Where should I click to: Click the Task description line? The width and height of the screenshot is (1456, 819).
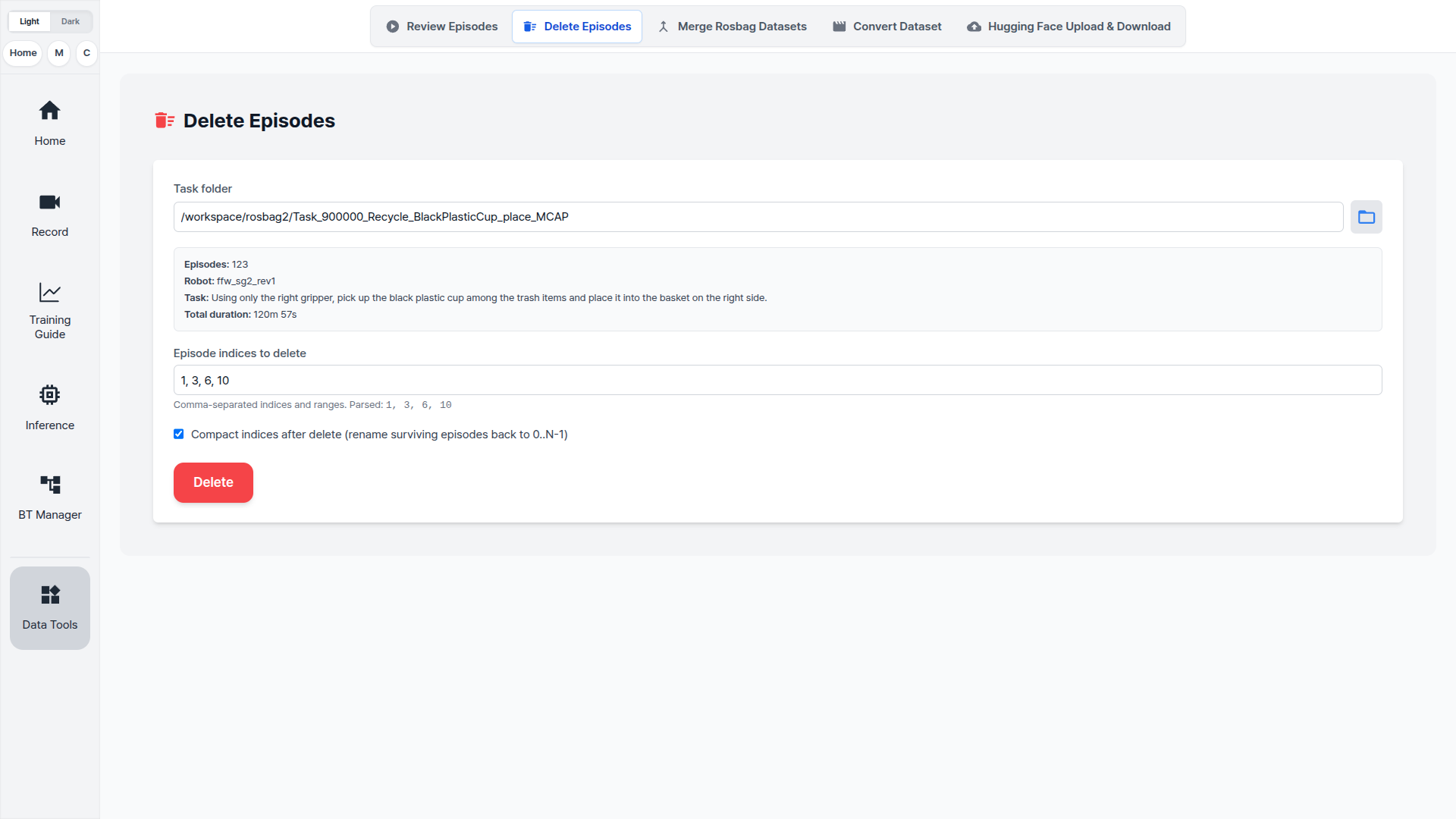pos(475,298)
